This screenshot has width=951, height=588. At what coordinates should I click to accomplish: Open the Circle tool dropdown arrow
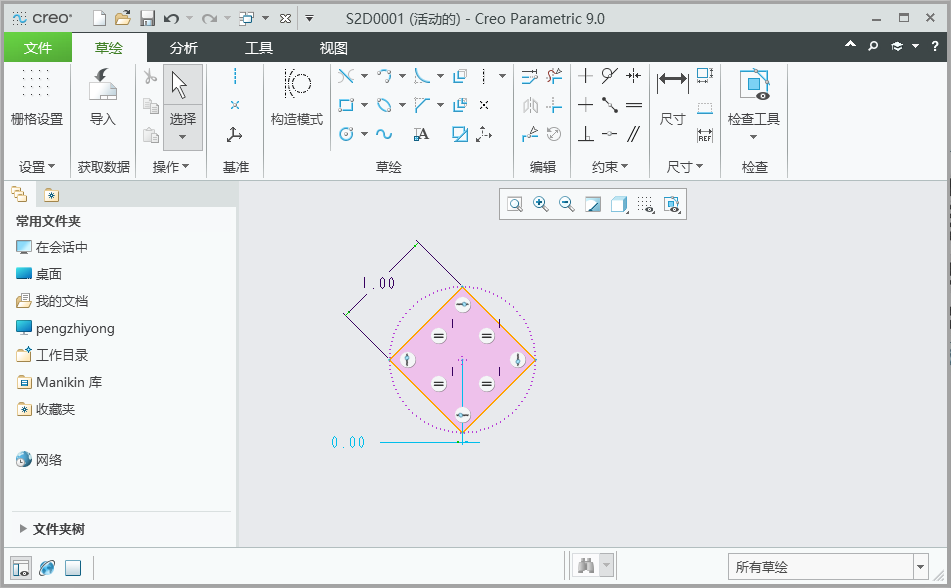[365, 134]
